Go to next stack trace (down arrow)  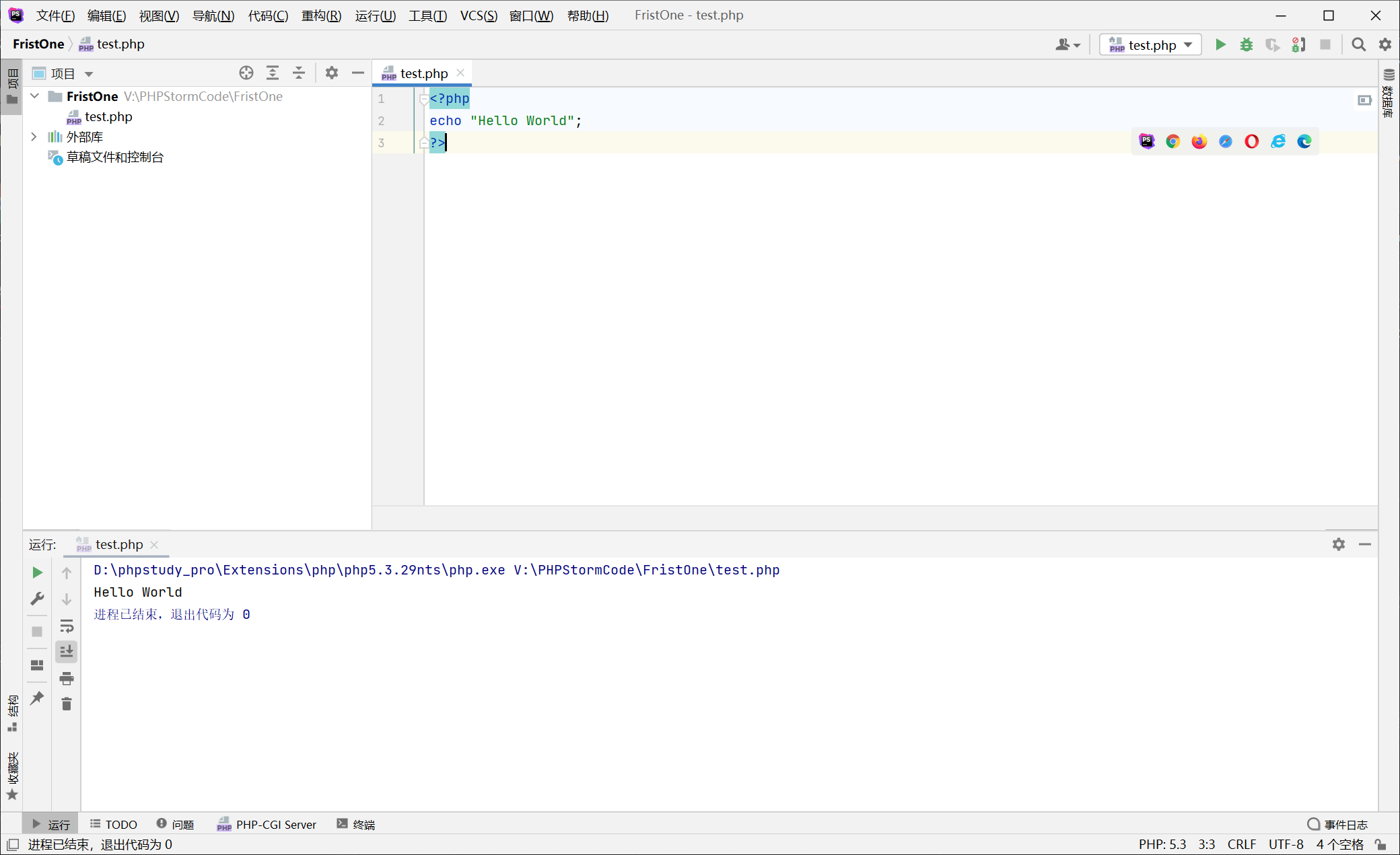67,599
